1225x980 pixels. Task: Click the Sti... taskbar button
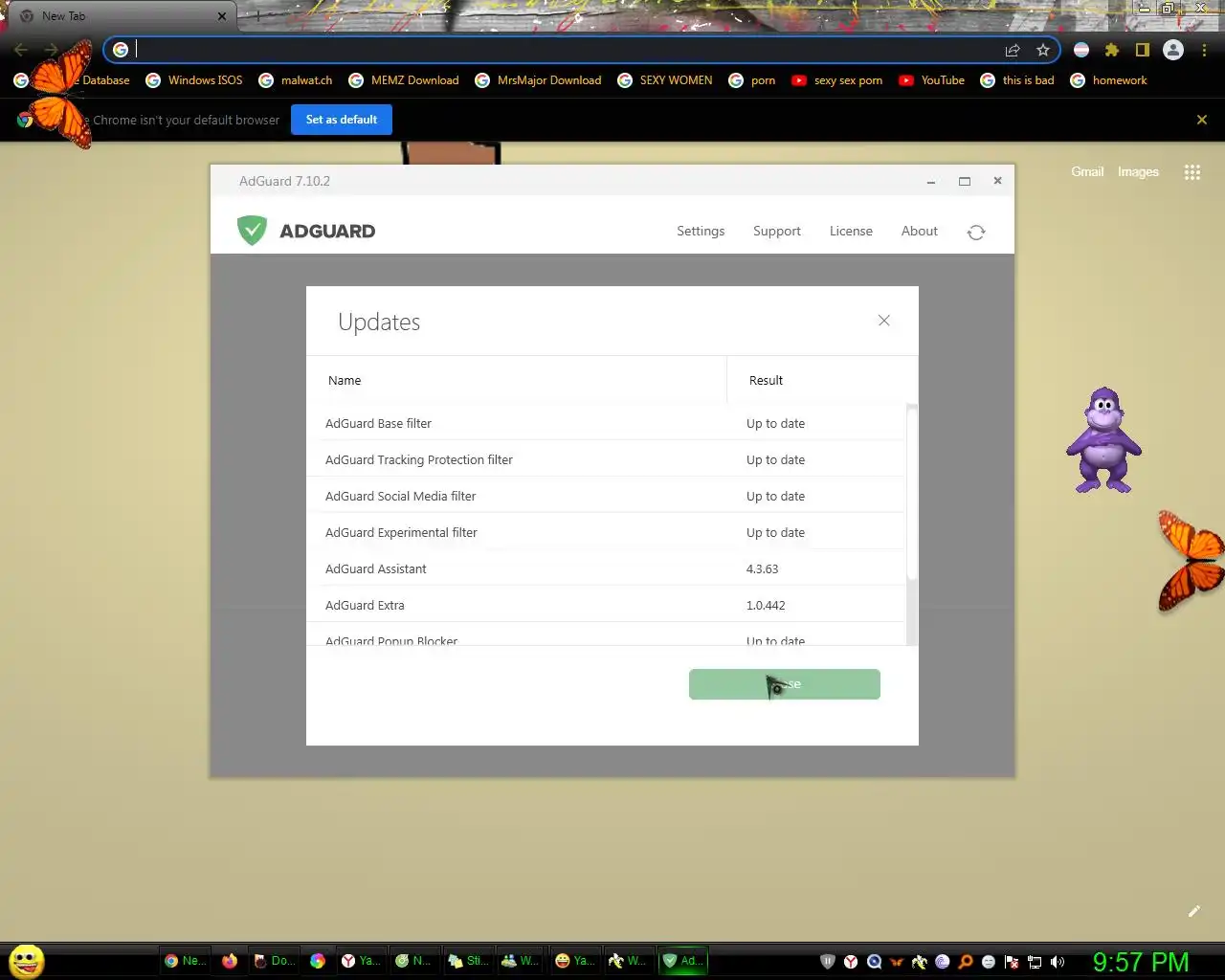coord(469,961)
